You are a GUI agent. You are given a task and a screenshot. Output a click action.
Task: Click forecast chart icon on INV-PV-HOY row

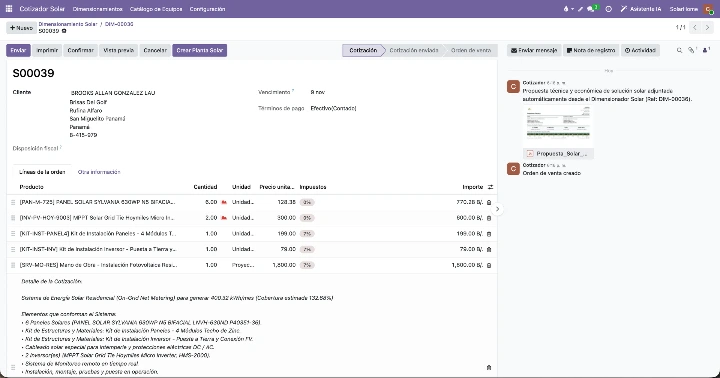tap(224, 218)
